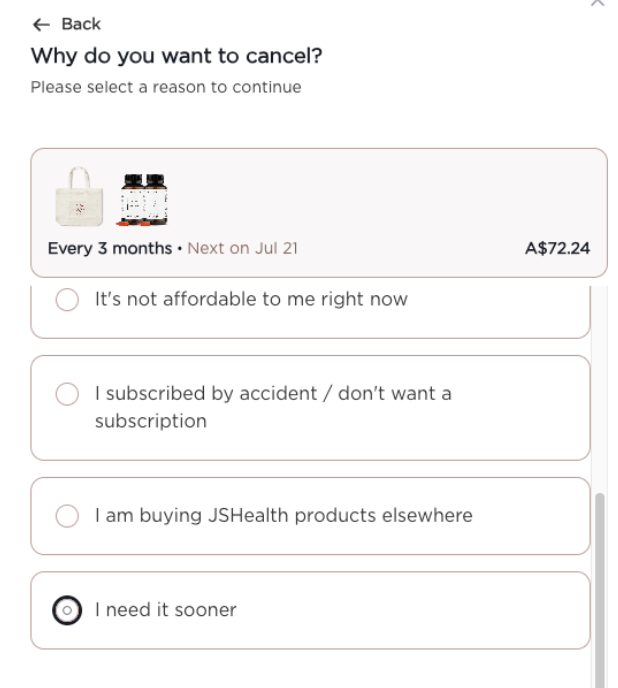Click the supplement bottles product thumbnail

[x=144, y=199]
